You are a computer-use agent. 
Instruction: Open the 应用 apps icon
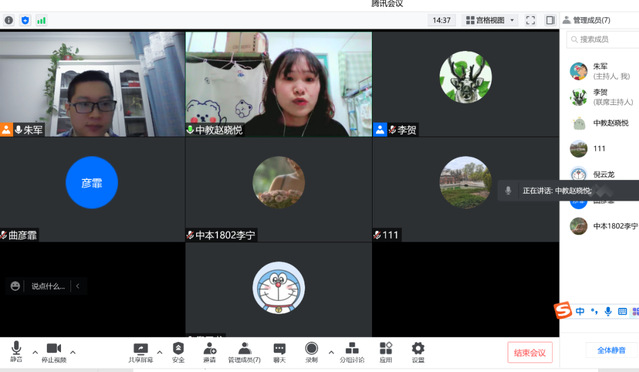(x=386, y=352)
